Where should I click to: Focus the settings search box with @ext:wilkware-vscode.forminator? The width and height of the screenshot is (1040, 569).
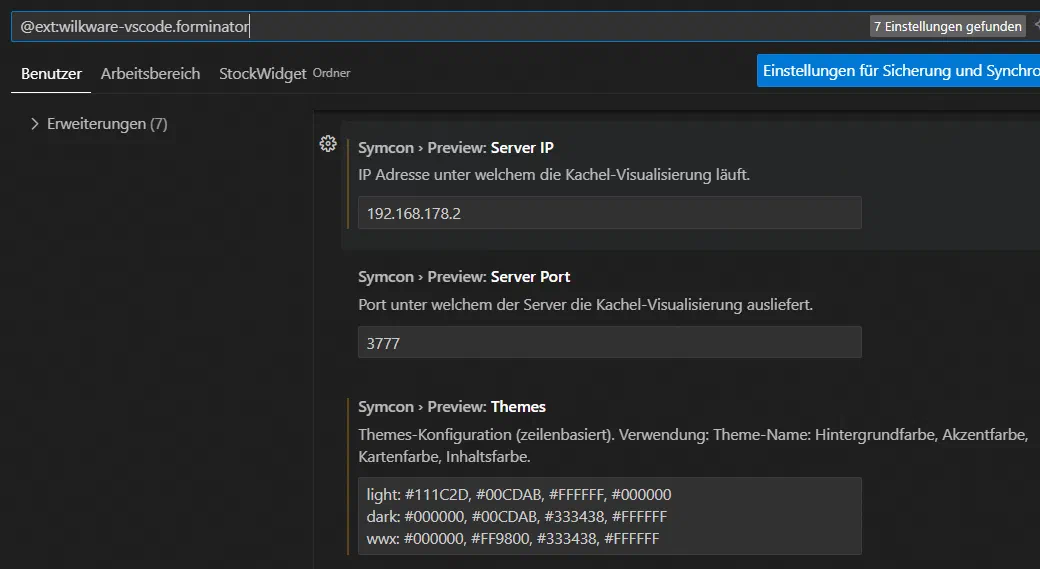pos(438,27)
